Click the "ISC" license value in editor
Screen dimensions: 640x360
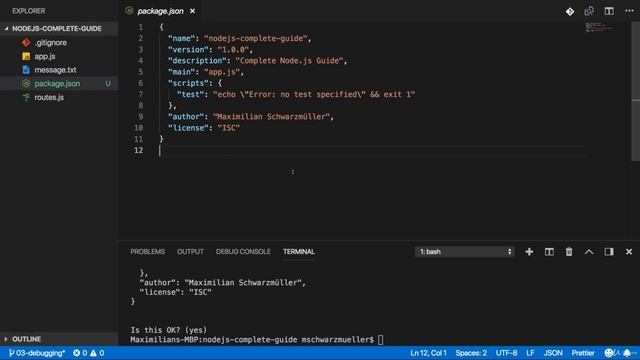(x=229, y=128)
